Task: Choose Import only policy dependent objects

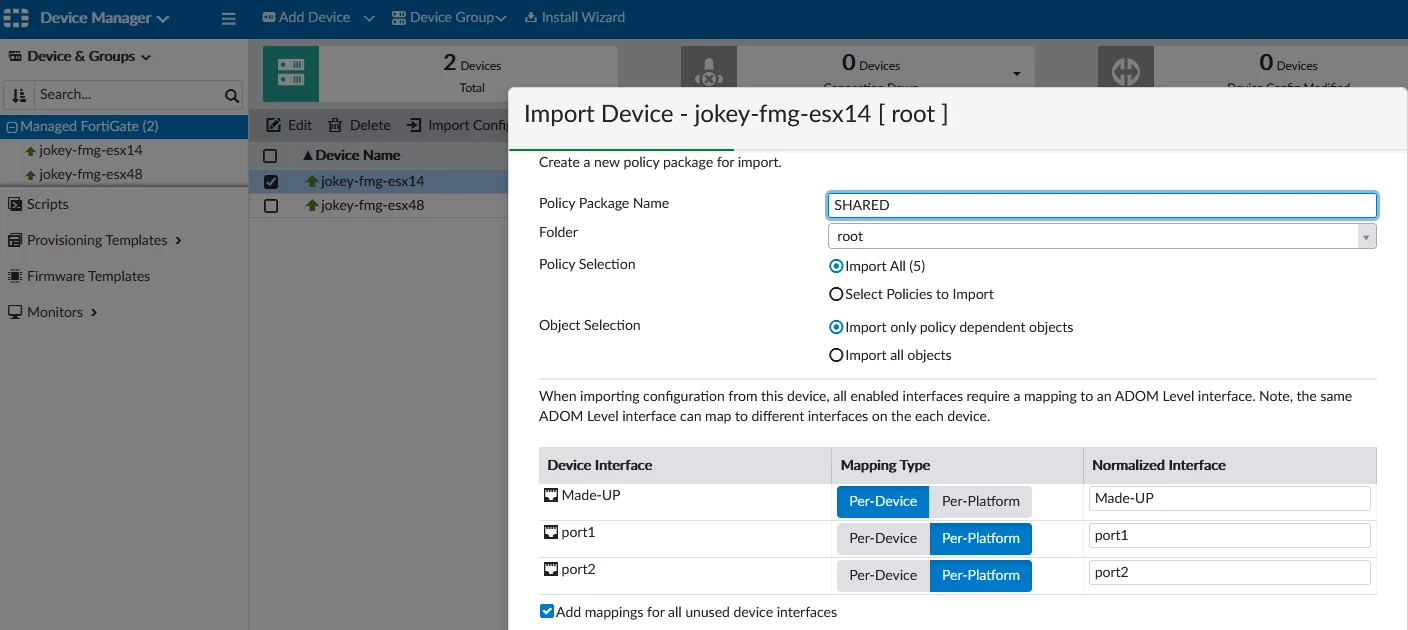Action: point(836,327)
